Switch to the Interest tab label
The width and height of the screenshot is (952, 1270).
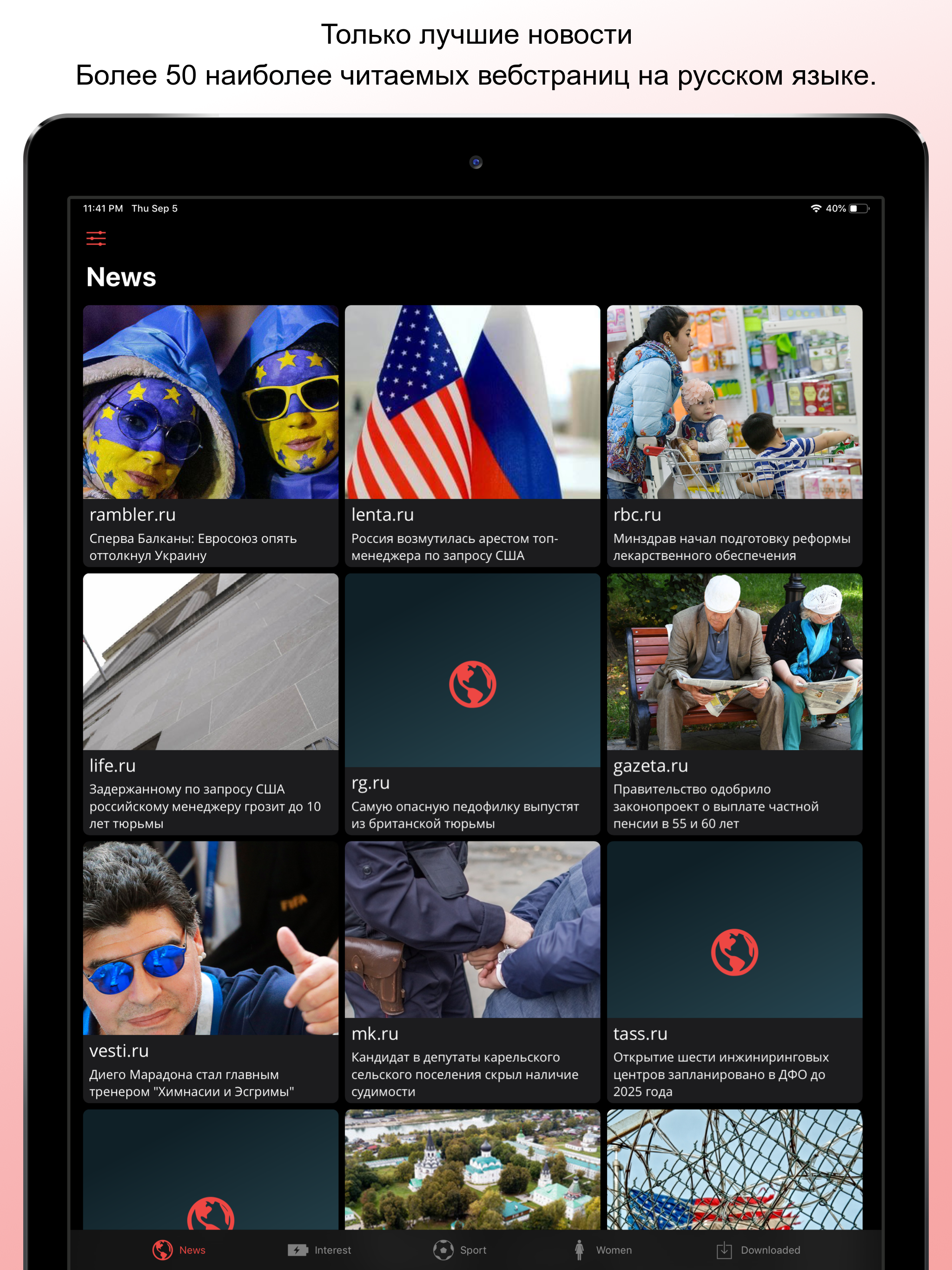pos(332,1250)
